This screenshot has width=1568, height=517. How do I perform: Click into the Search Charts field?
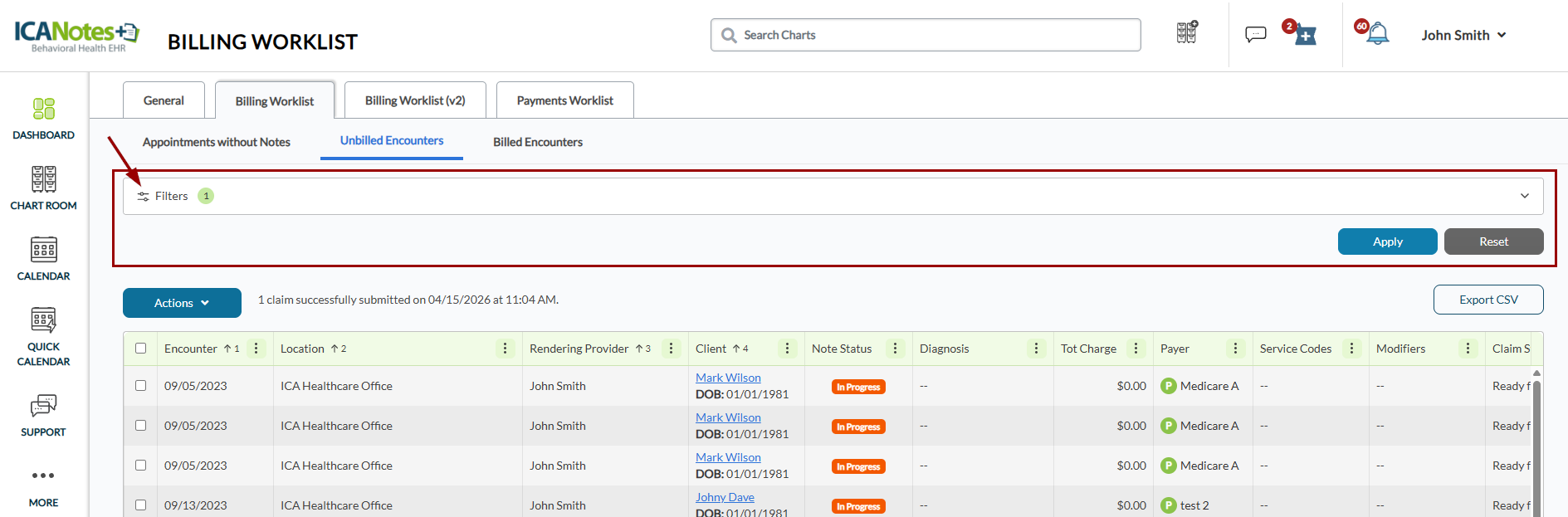click(926, 35)
